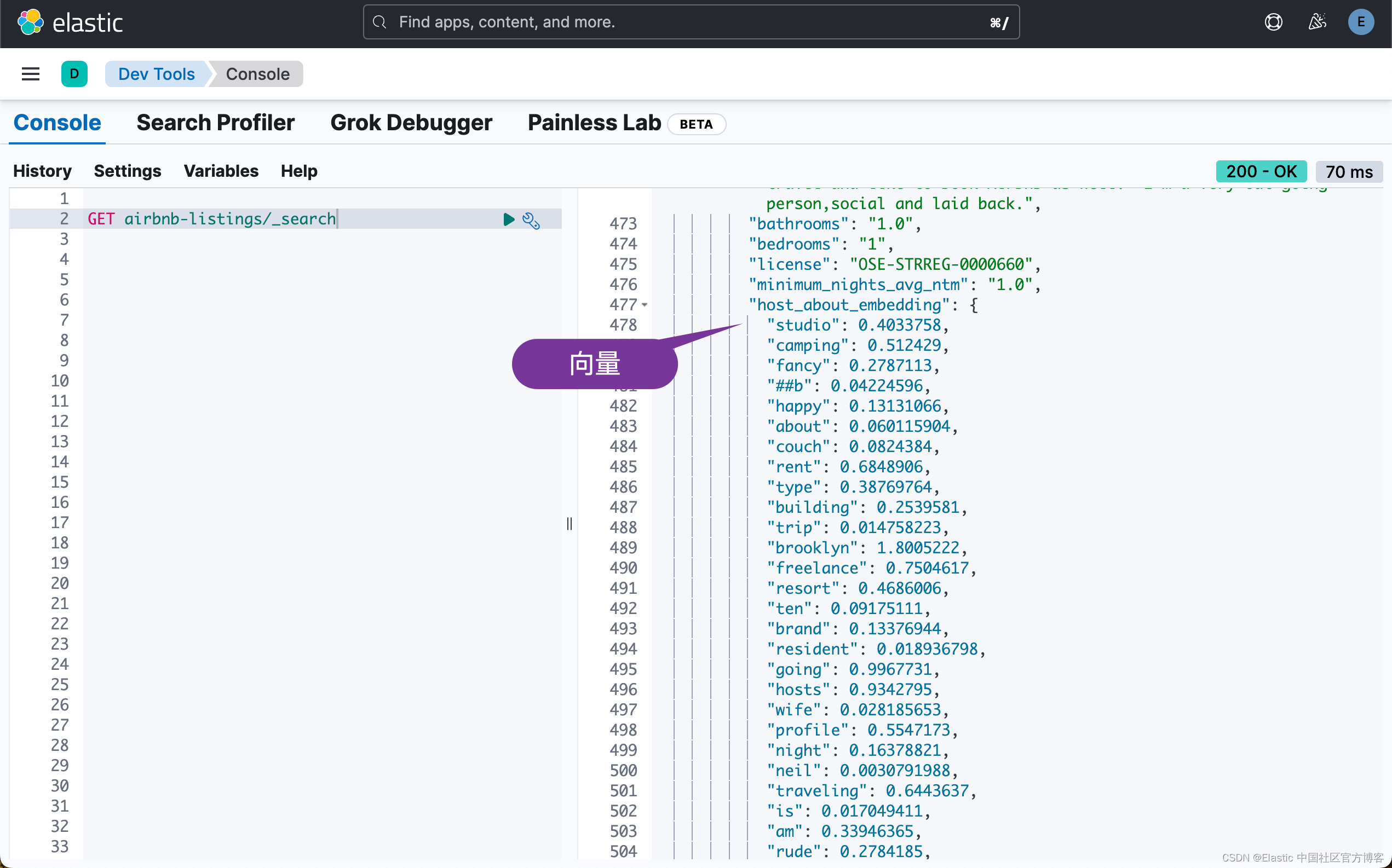Collapse host_about_embedding at line 477
This screenshot has width=1392, height=868.
pos(645,305)
